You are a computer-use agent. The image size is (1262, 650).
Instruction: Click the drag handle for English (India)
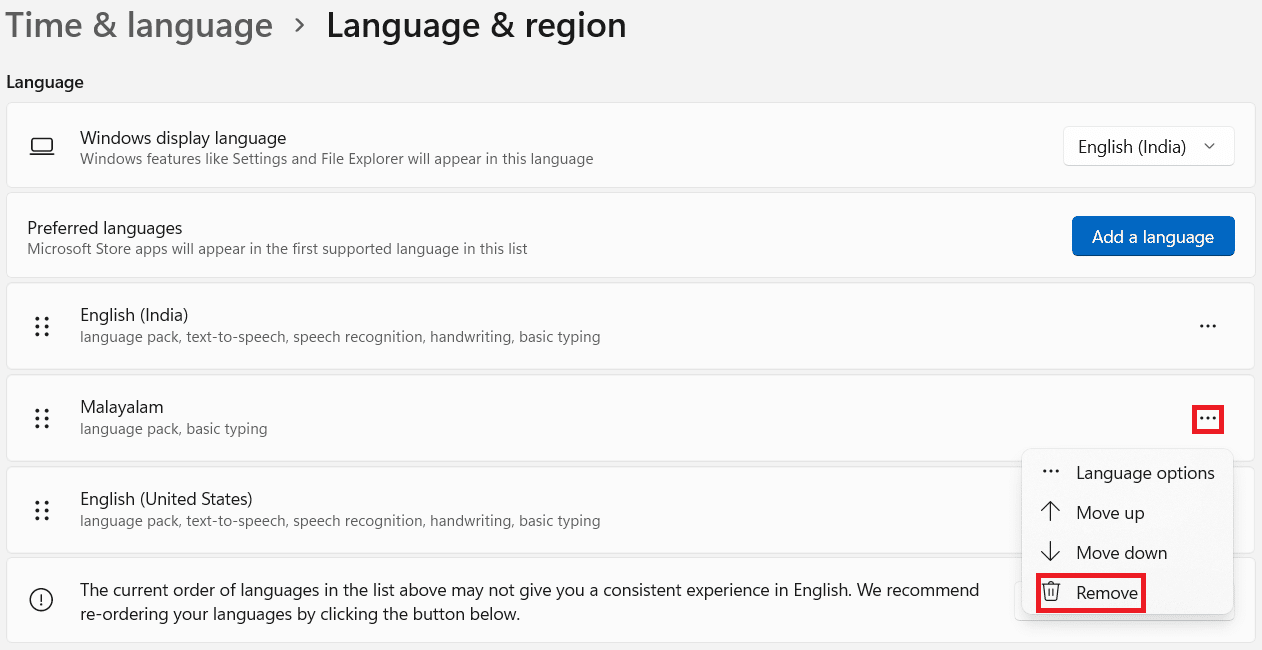pos(42,326)
